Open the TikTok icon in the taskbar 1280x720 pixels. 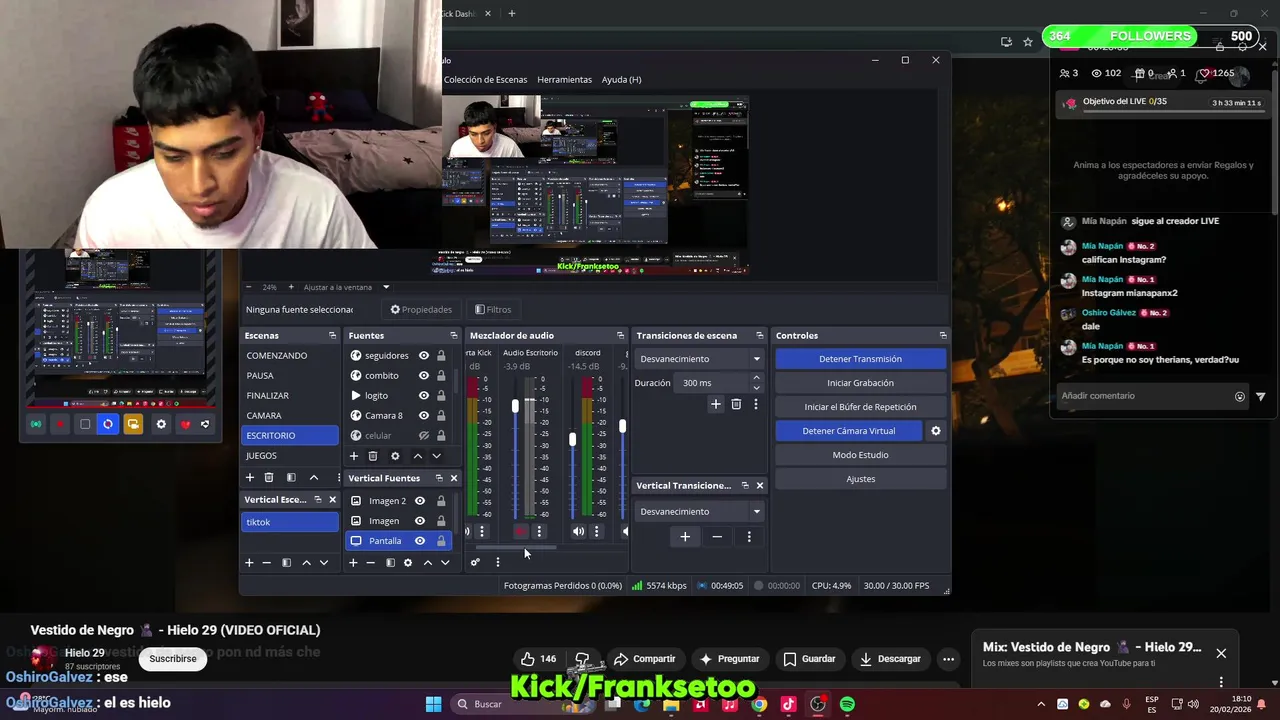click(x=788, y=704)
